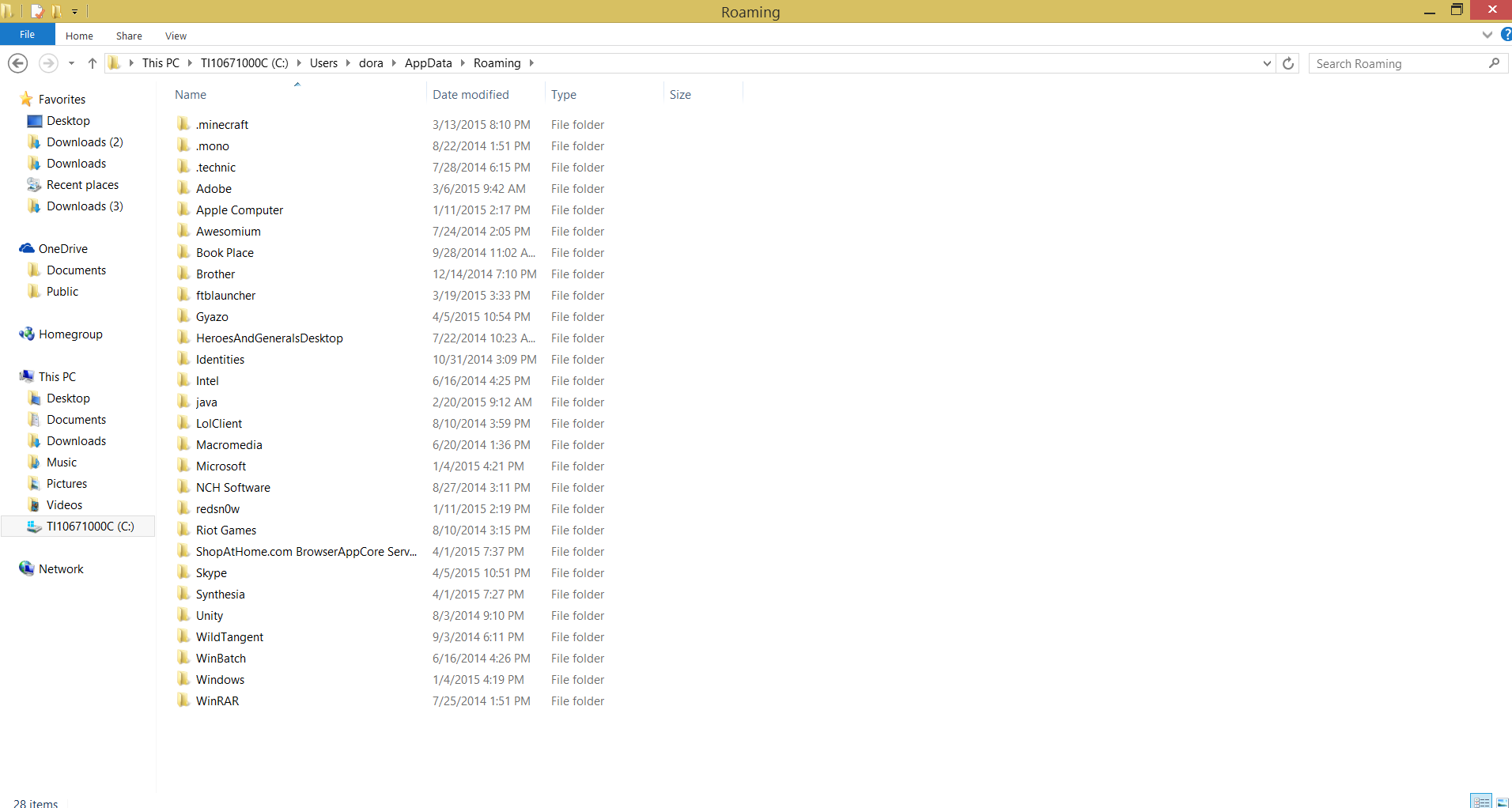The image size is (1512, 808).
Task: Click the 3/19/2015 3:33 PM date for ftblauncher
Action: (481, 296)
